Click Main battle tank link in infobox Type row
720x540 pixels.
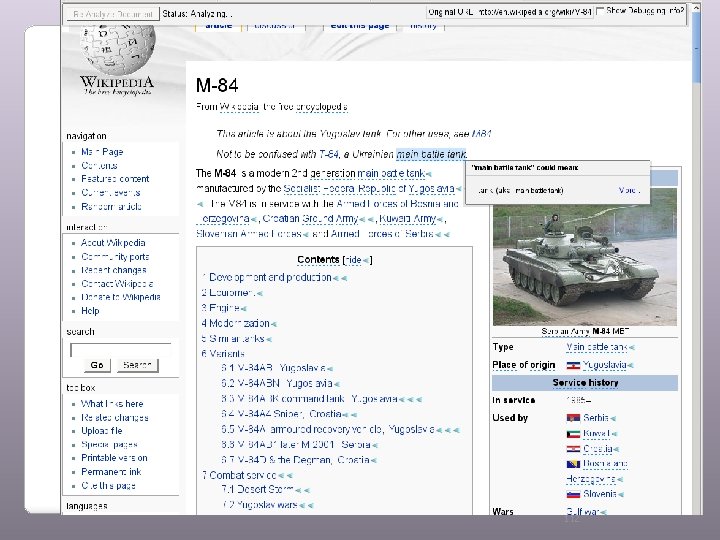pos(596,347)
